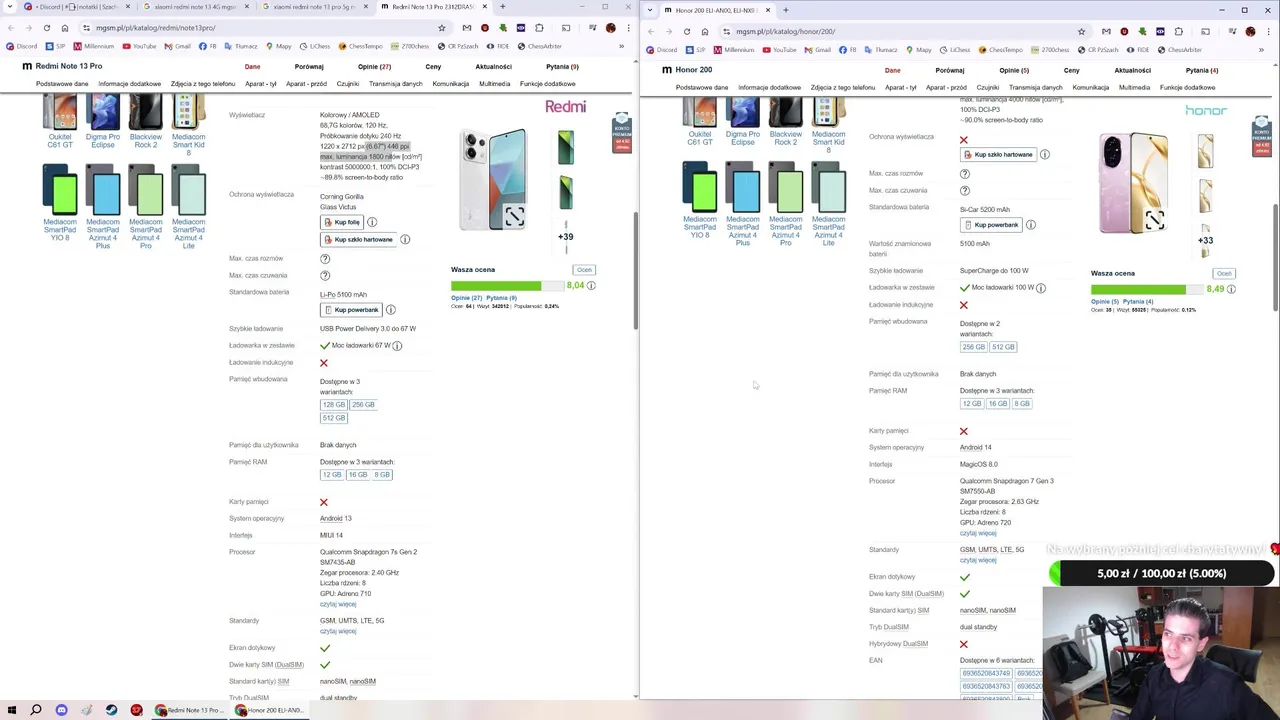Open Windows taskbar search

(36, 710)
